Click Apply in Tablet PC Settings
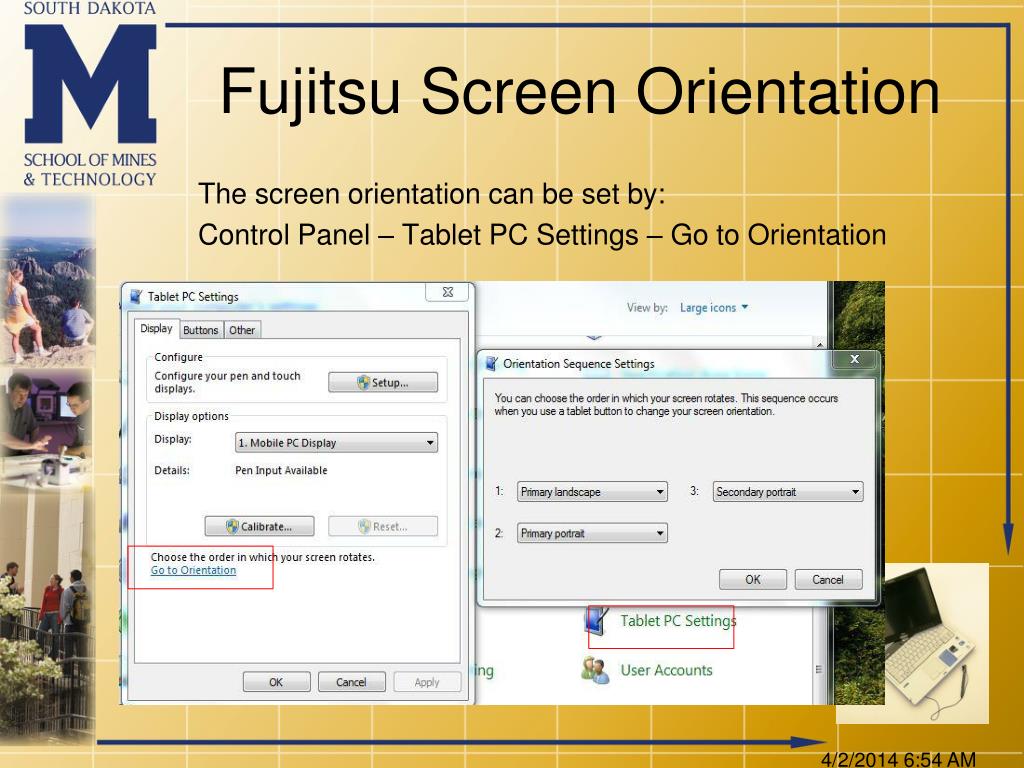Image resolution: width=1024 pixels, height=768 pixels. [427, 682]
